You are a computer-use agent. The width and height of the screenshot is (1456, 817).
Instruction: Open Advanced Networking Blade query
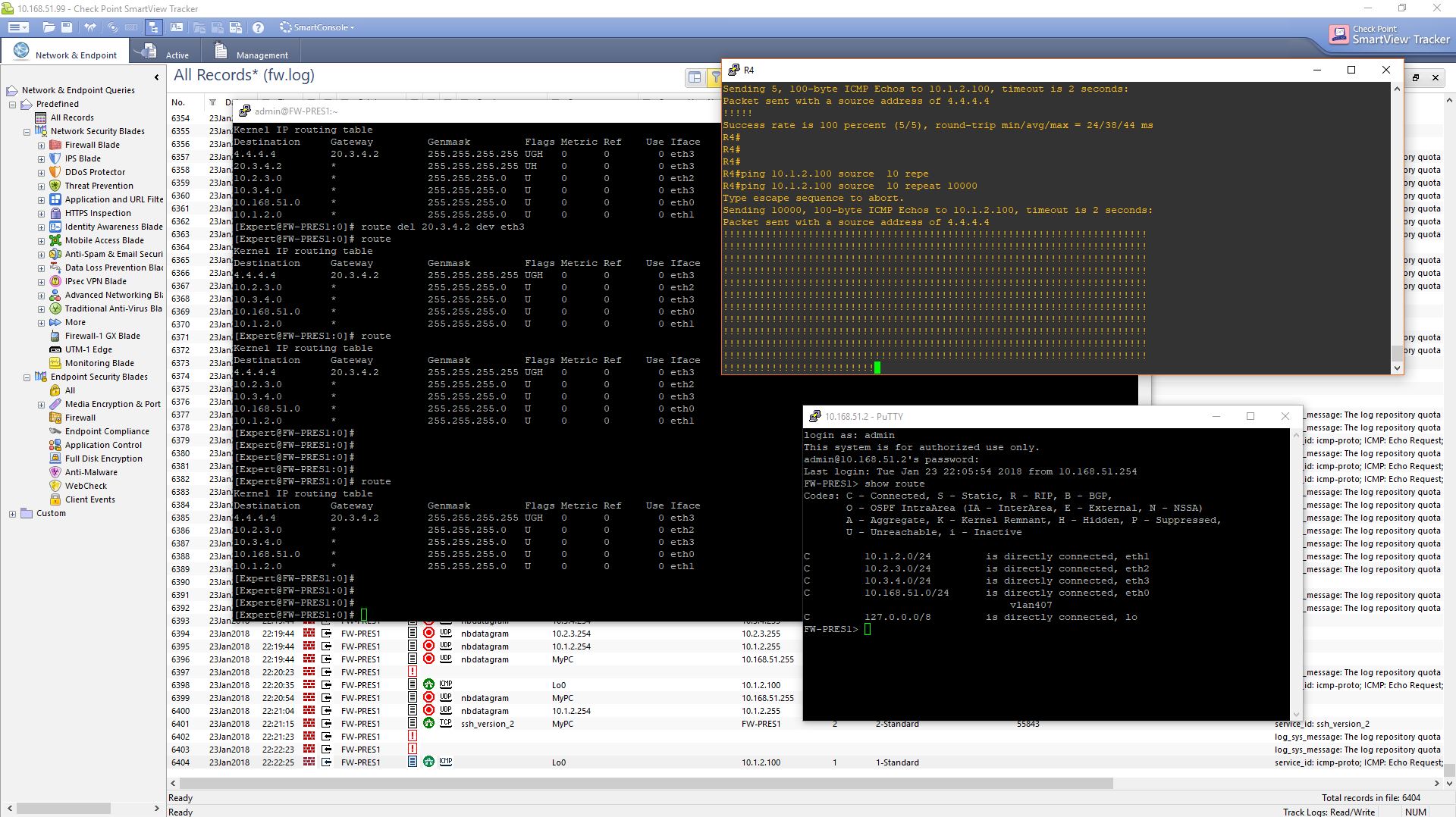pyautogui.click(x=114, y=295)
